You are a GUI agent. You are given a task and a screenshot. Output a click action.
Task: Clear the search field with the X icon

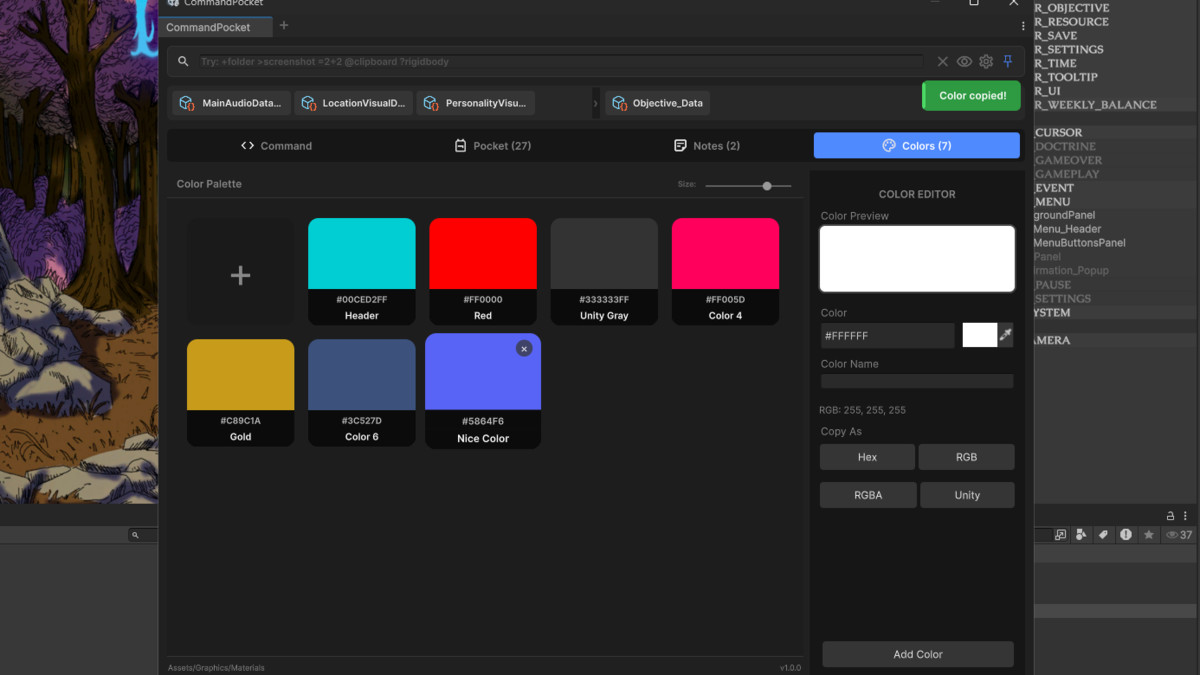942,61
